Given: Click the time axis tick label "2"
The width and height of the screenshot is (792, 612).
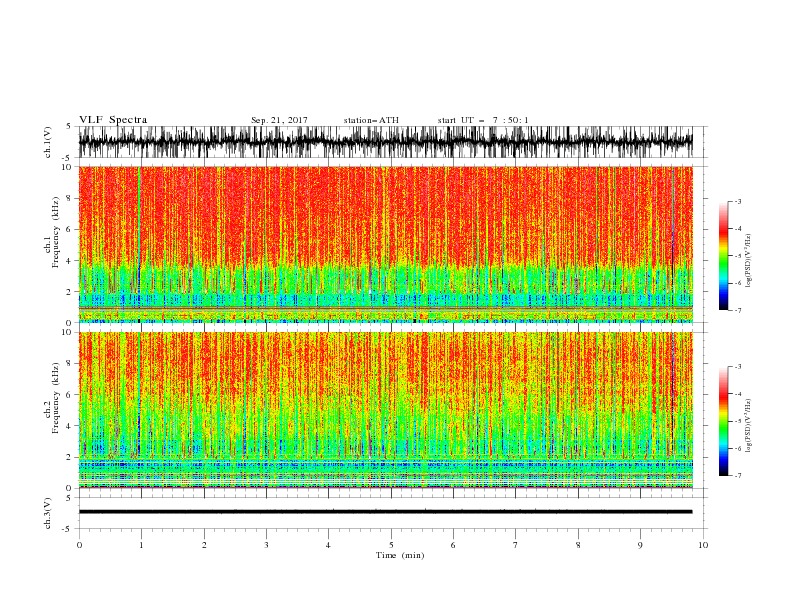Looking at the screenshot, I should point(204,545).
